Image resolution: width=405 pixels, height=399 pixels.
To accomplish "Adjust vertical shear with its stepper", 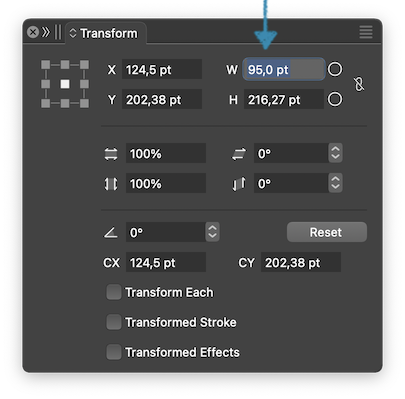I will [335, 183].
